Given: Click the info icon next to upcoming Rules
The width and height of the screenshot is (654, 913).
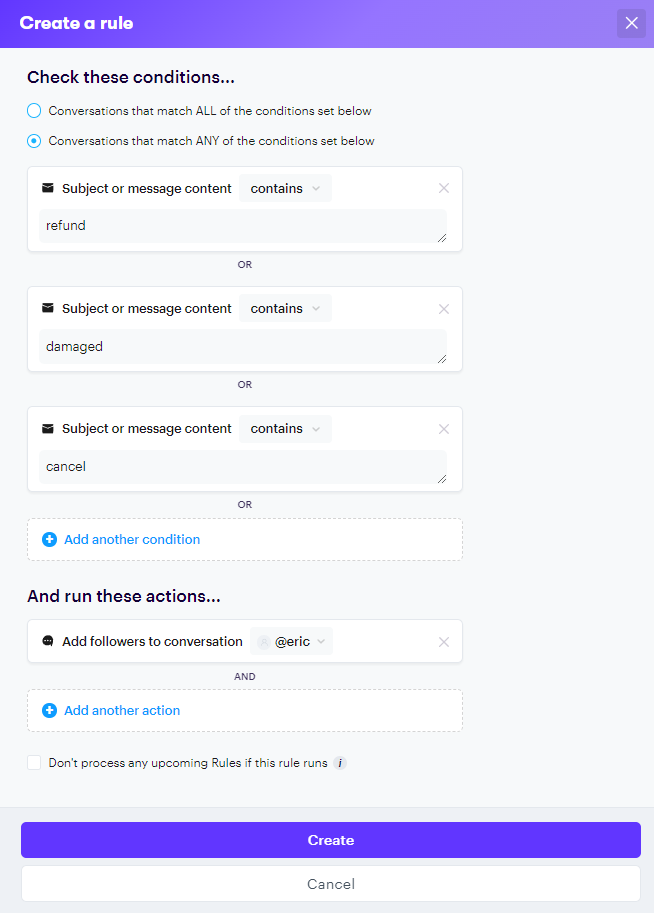Looking at the screenshot, I should [x=340, y=763].
